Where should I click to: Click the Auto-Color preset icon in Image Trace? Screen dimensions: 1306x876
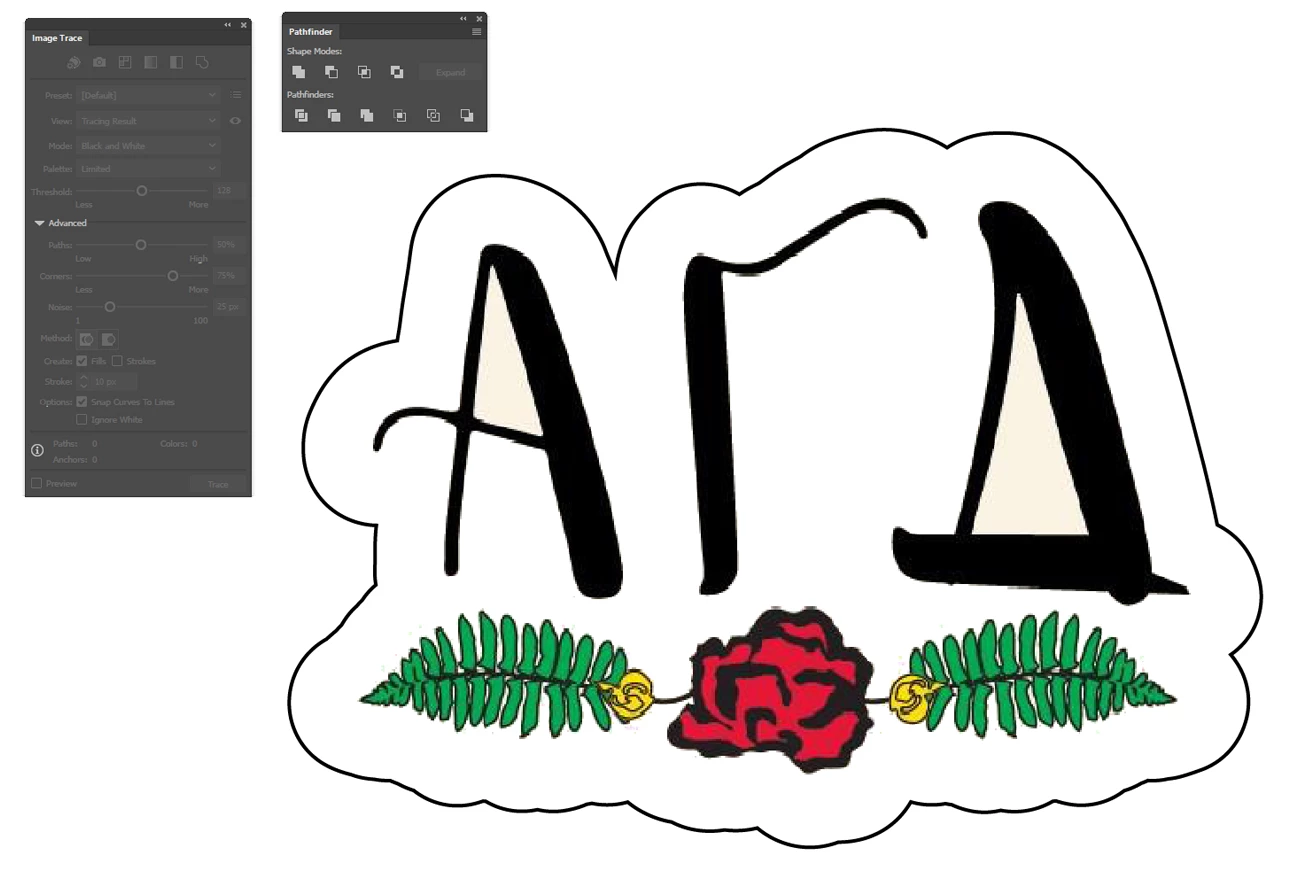(74, 62)
